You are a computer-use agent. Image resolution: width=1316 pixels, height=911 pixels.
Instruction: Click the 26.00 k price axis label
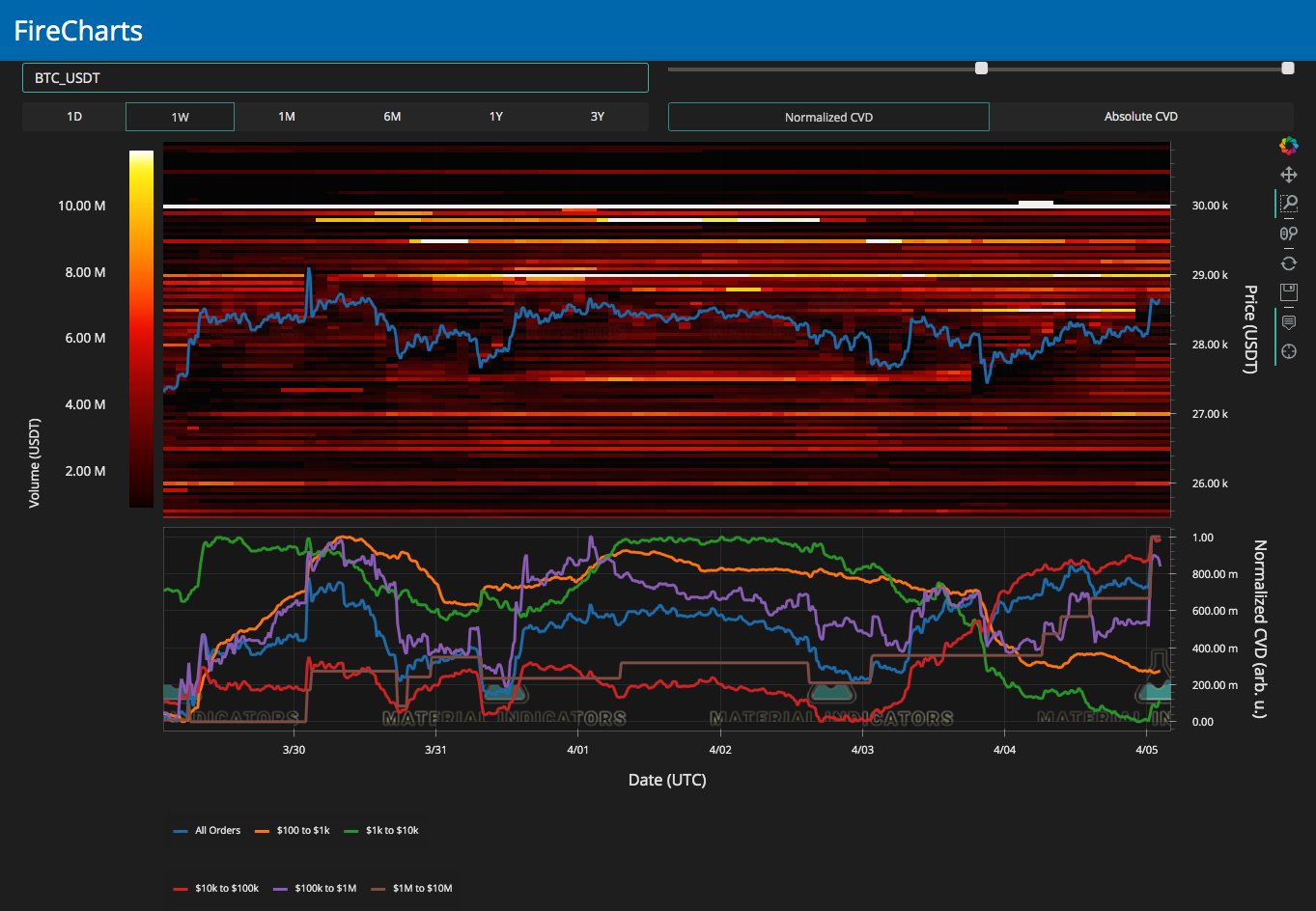pos(1210,483)
